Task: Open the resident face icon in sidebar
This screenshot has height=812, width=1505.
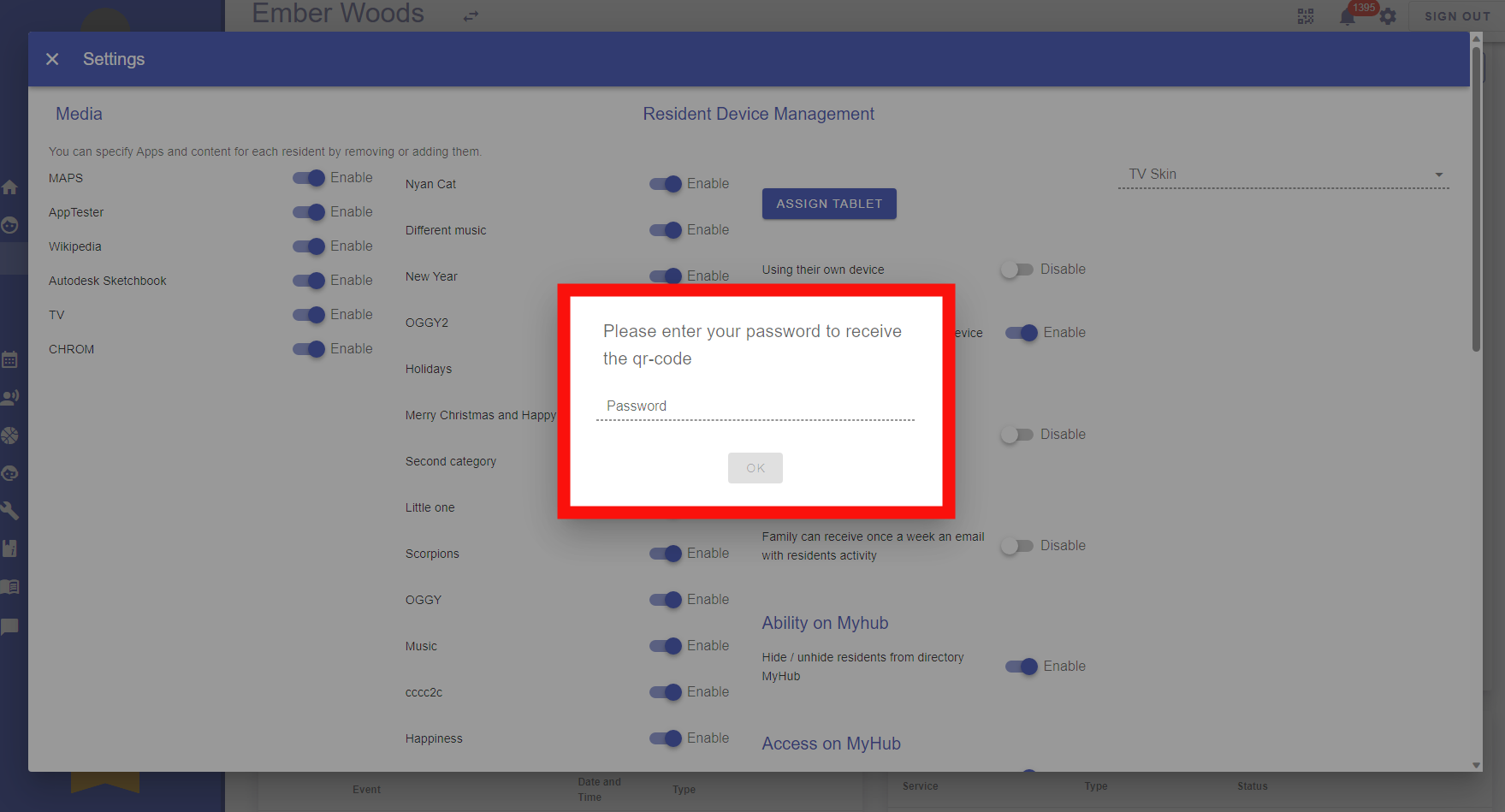Action: [10, 225]
